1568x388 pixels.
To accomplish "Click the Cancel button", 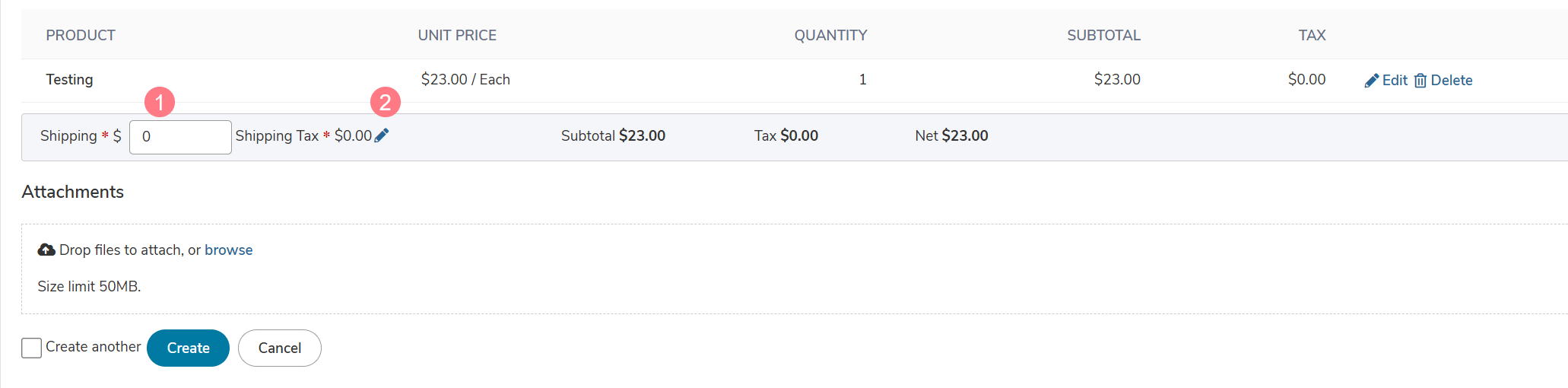I will coord(280,348).
